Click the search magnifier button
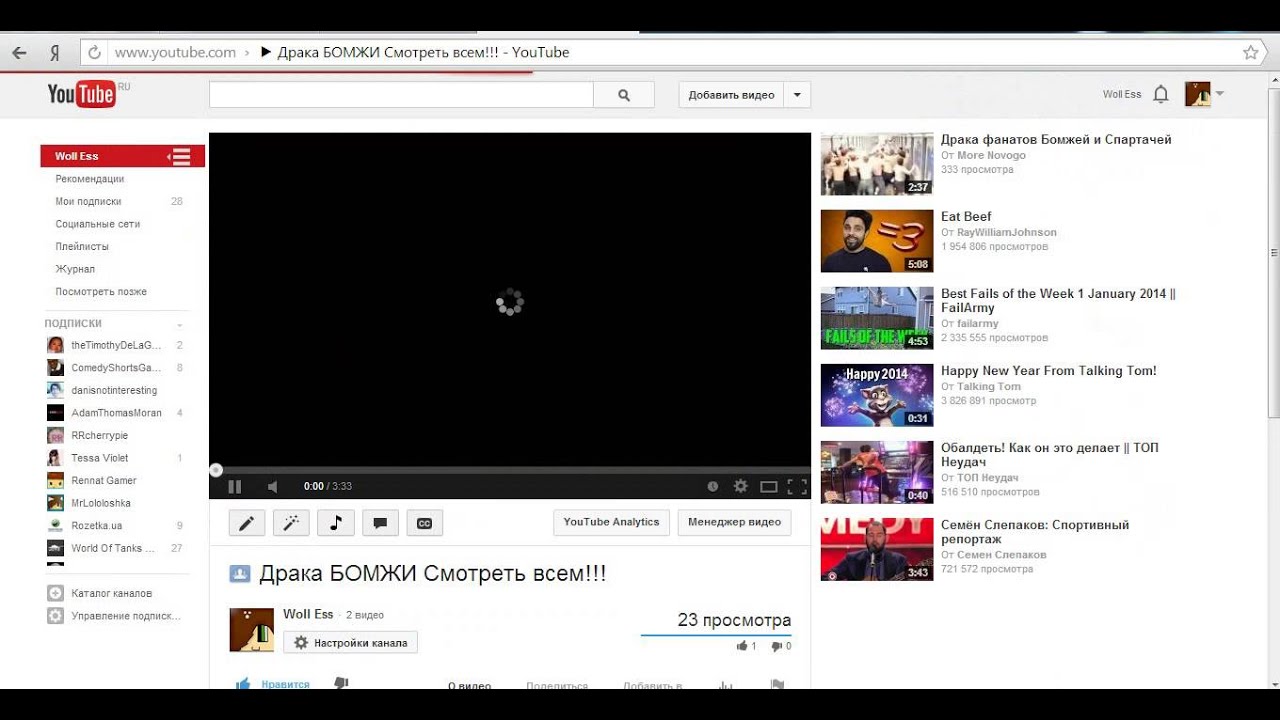The width and height of the screenshot is (1280, 720). coord(624,95)
